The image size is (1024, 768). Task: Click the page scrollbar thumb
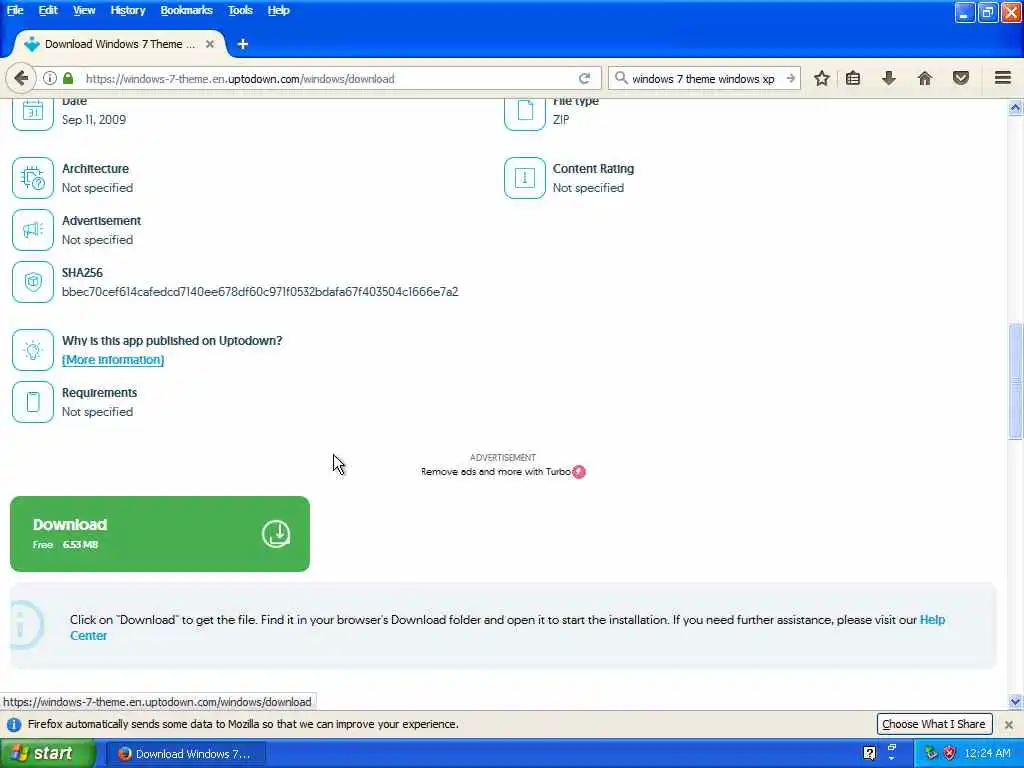click(x=1015, y=381)
